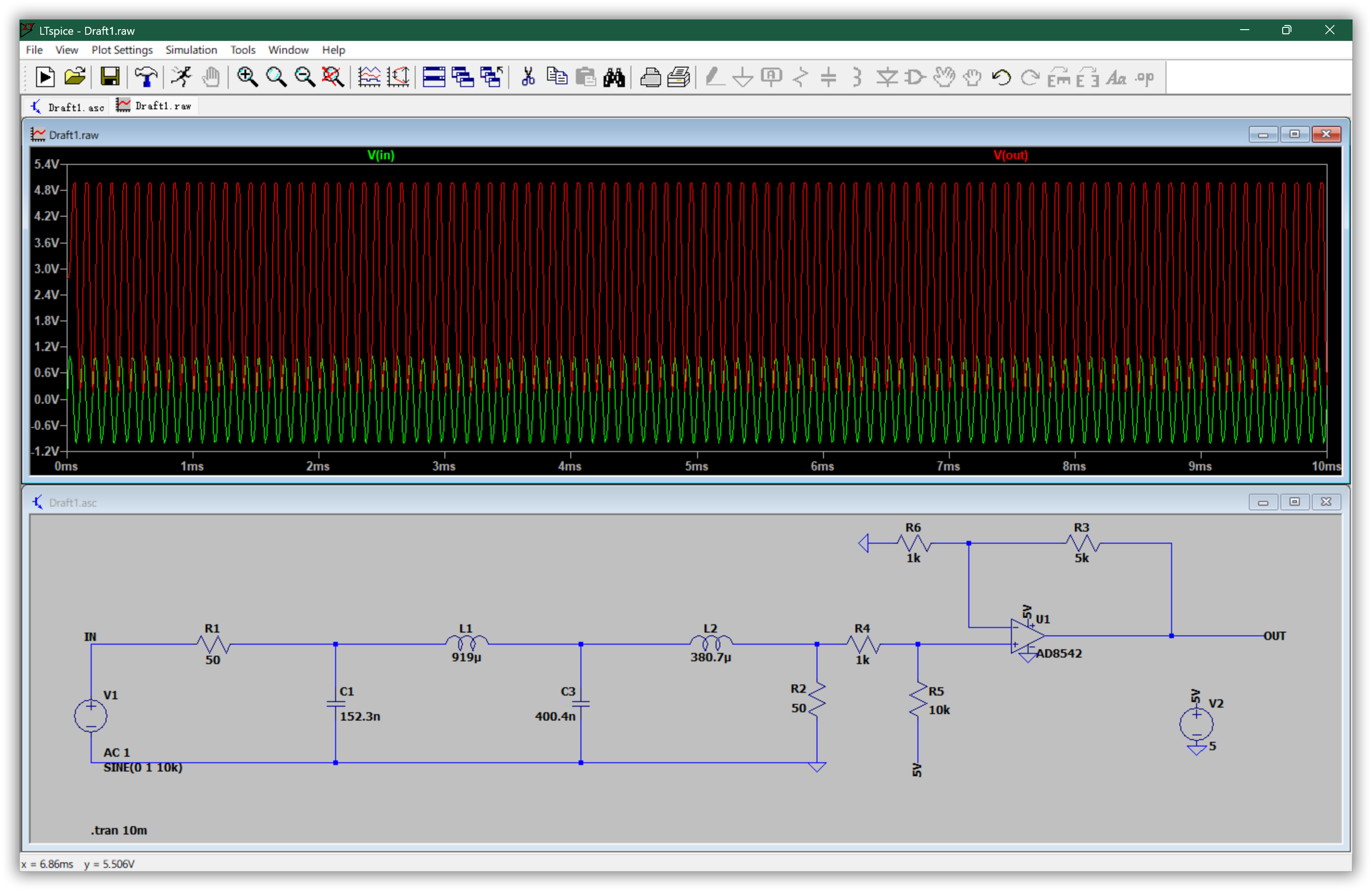
Task: Run the simulation with the running man icon
Action: point(181,77)
